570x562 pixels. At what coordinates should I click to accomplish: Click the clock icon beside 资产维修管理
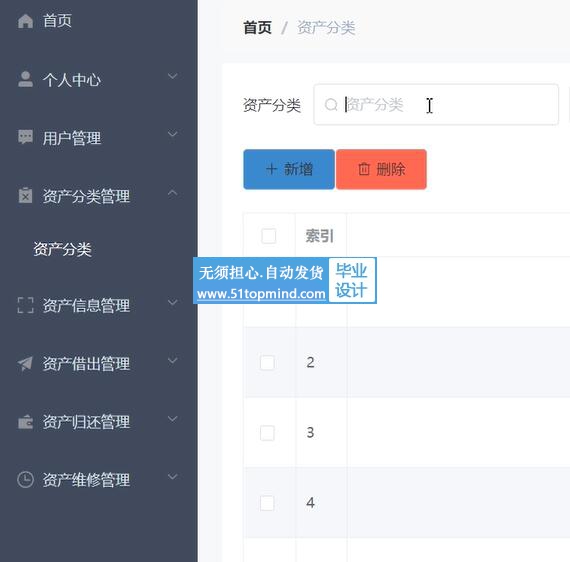click(x=25, y=479)
